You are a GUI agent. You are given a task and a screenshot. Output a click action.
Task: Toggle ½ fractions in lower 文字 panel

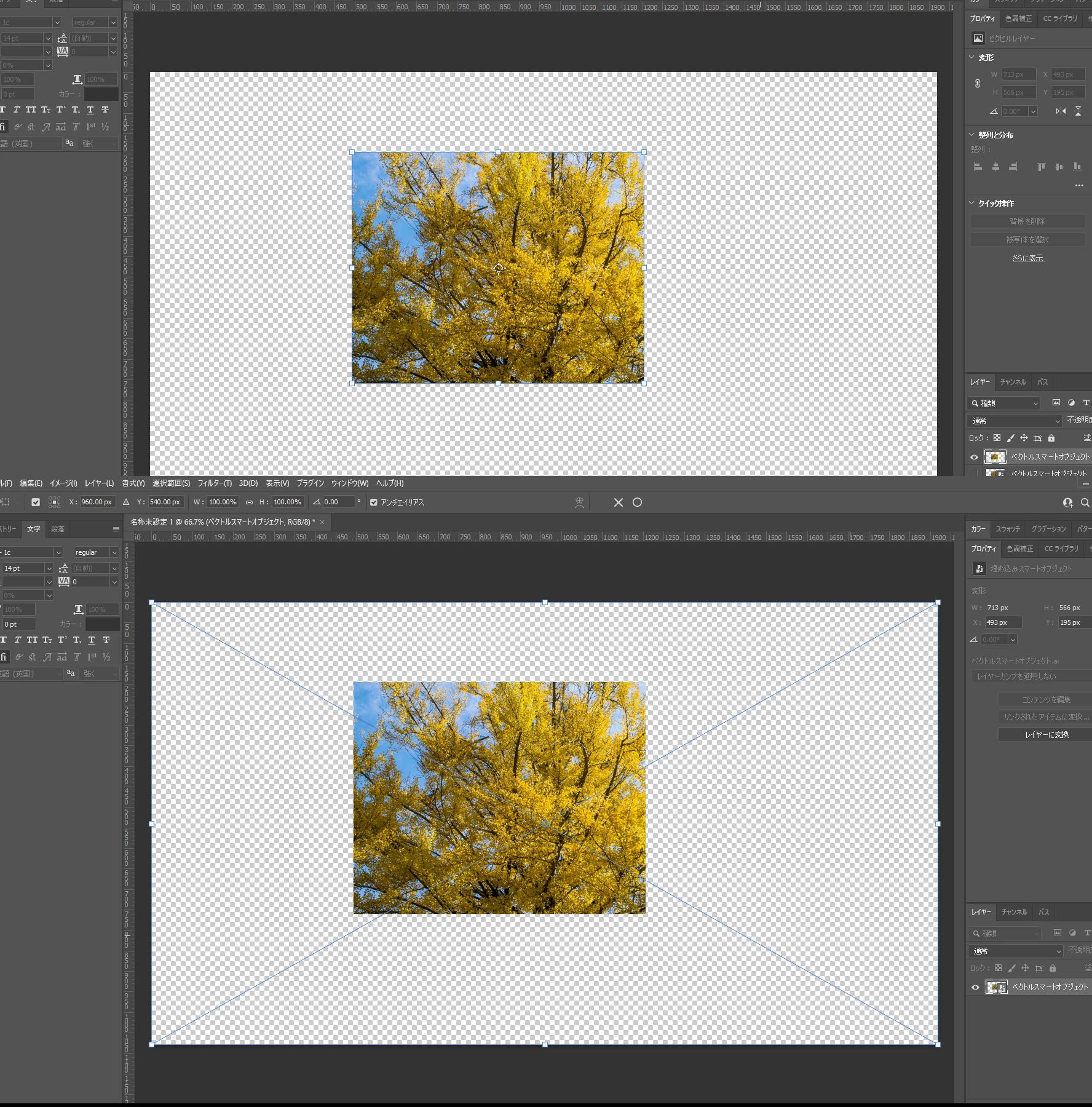point(106,657)
